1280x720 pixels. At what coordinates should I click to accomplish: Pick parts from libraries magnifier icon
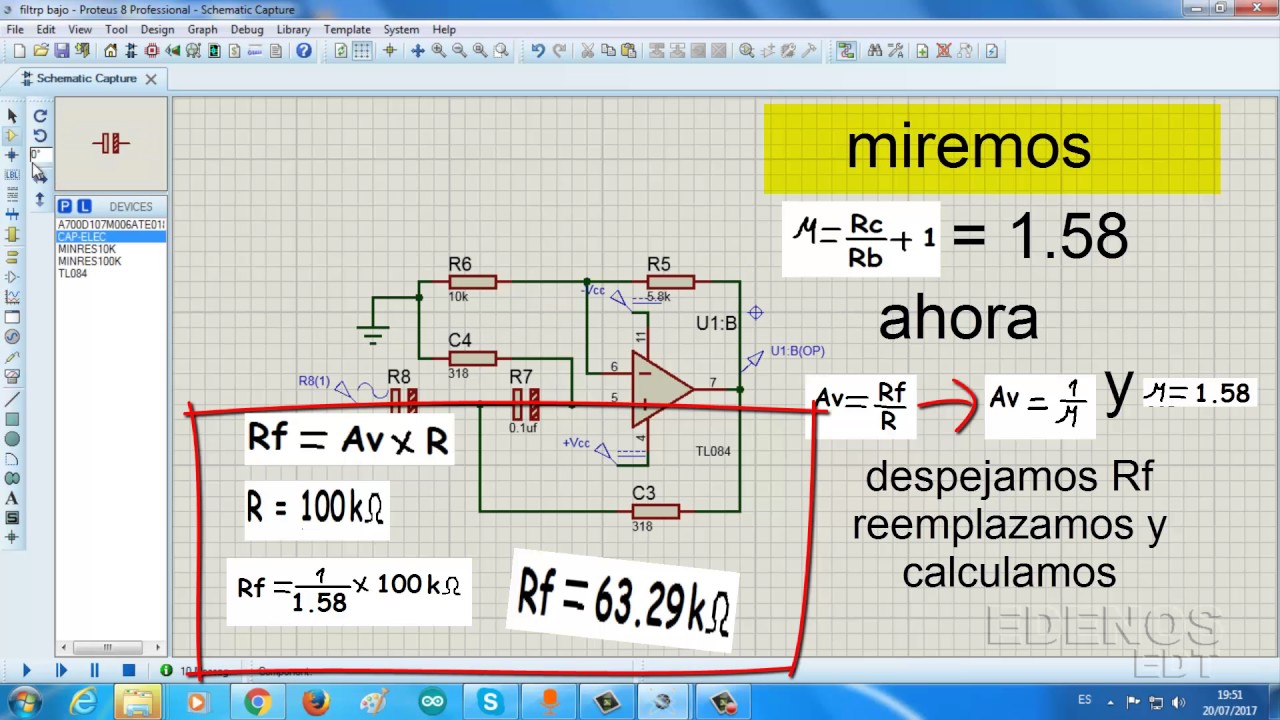(746, 50)
